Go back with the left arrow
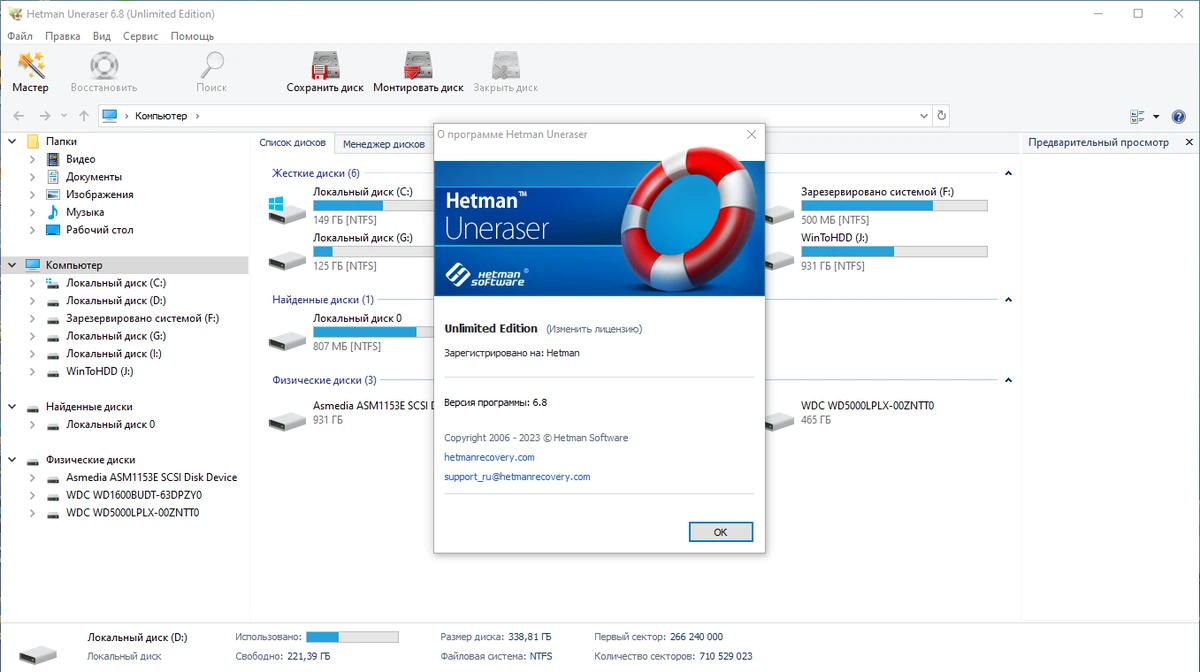 pos(19,116)
